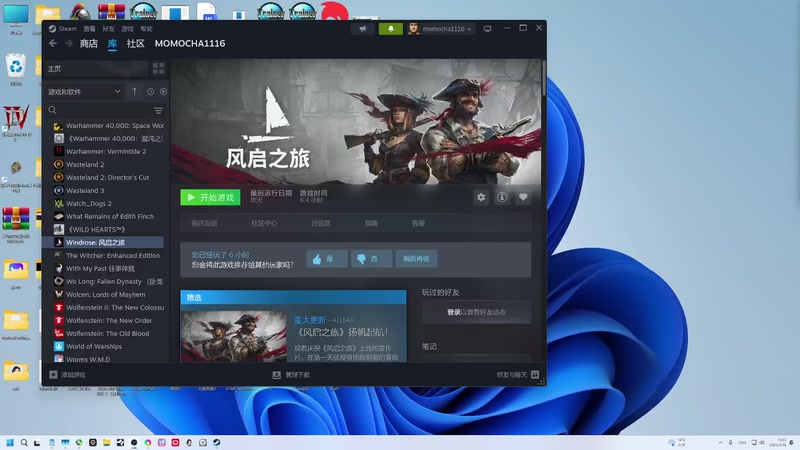
Task: Open the 社区中心 game link
Action: (x=264, y=223)
